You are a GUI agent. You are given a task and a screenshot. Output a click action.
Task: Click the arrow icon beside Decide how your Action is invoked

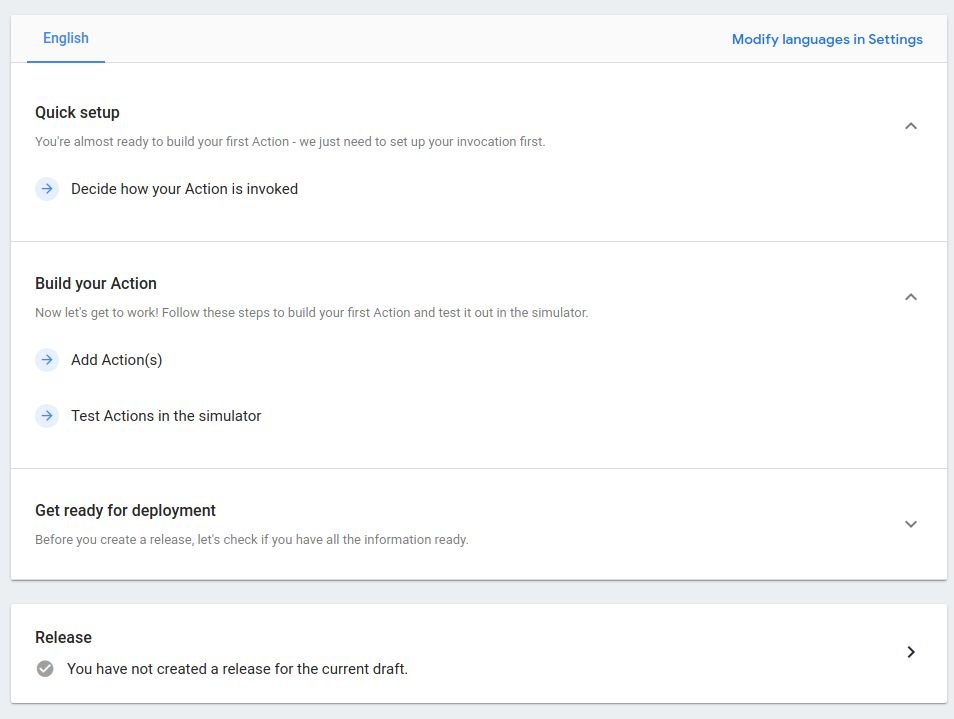pyautogui.click(x=47, y=189)
